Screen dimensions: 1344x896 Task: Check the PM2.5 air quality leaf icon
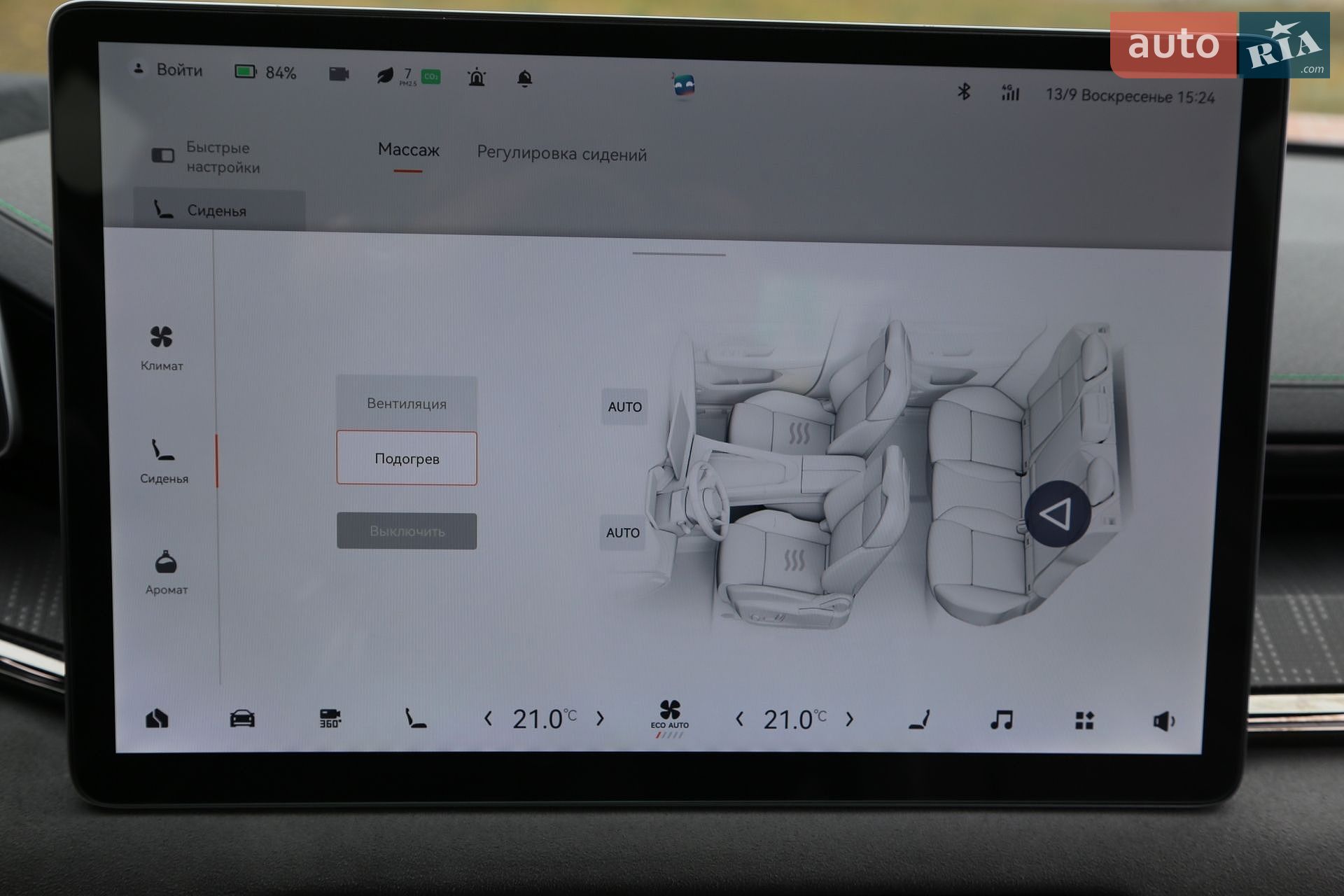coord(385,76)
